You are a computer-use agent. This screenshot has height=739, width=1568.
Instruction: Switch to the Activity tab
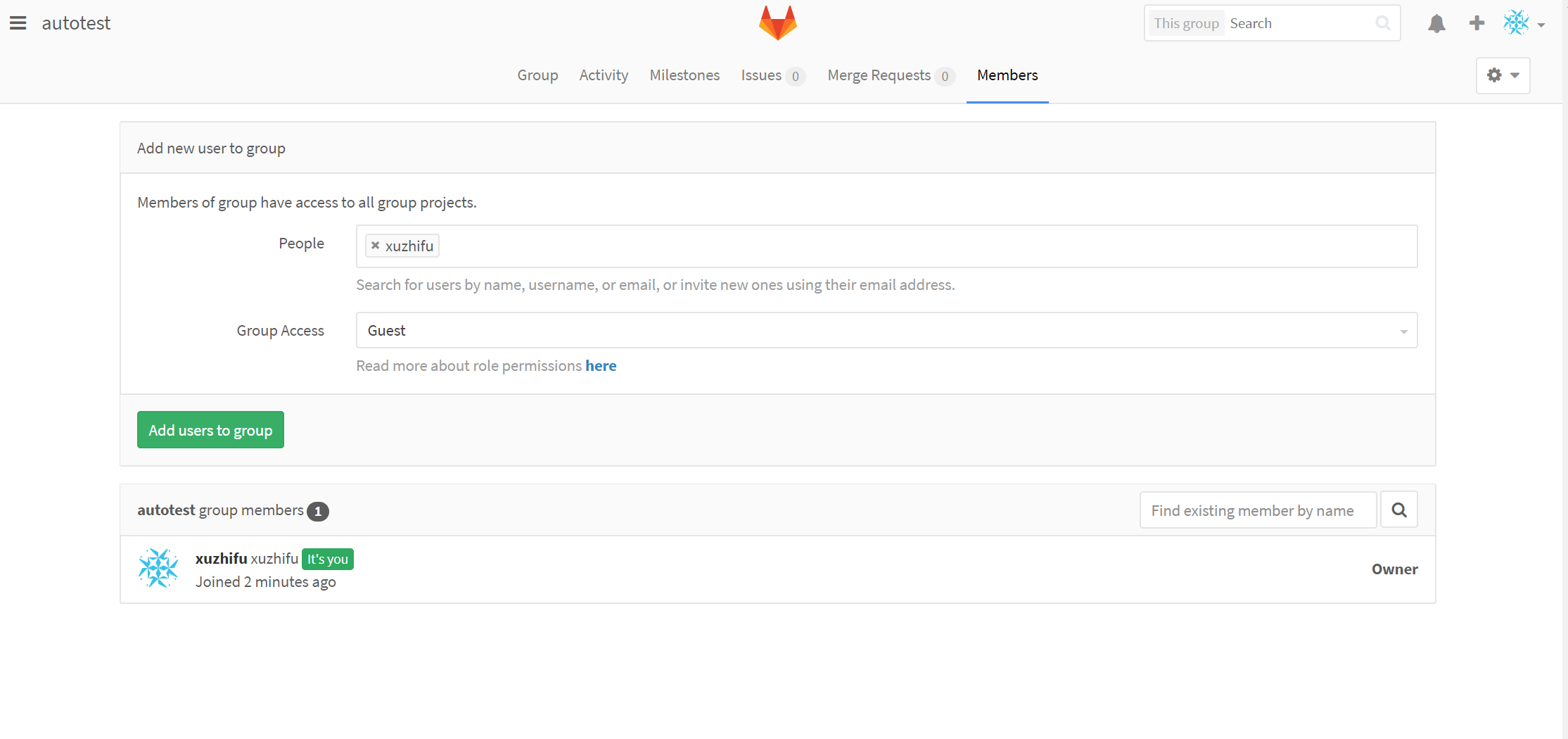tap(604, 75)
